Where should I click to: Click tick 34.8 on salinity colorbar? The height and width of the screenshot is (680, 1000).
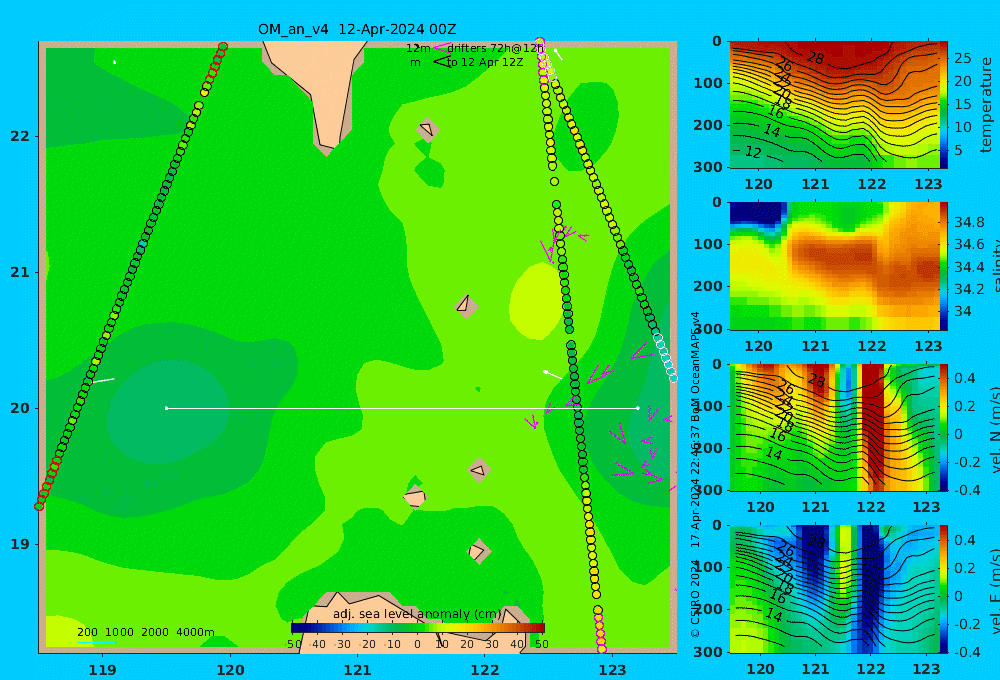[x=969, y=222]
